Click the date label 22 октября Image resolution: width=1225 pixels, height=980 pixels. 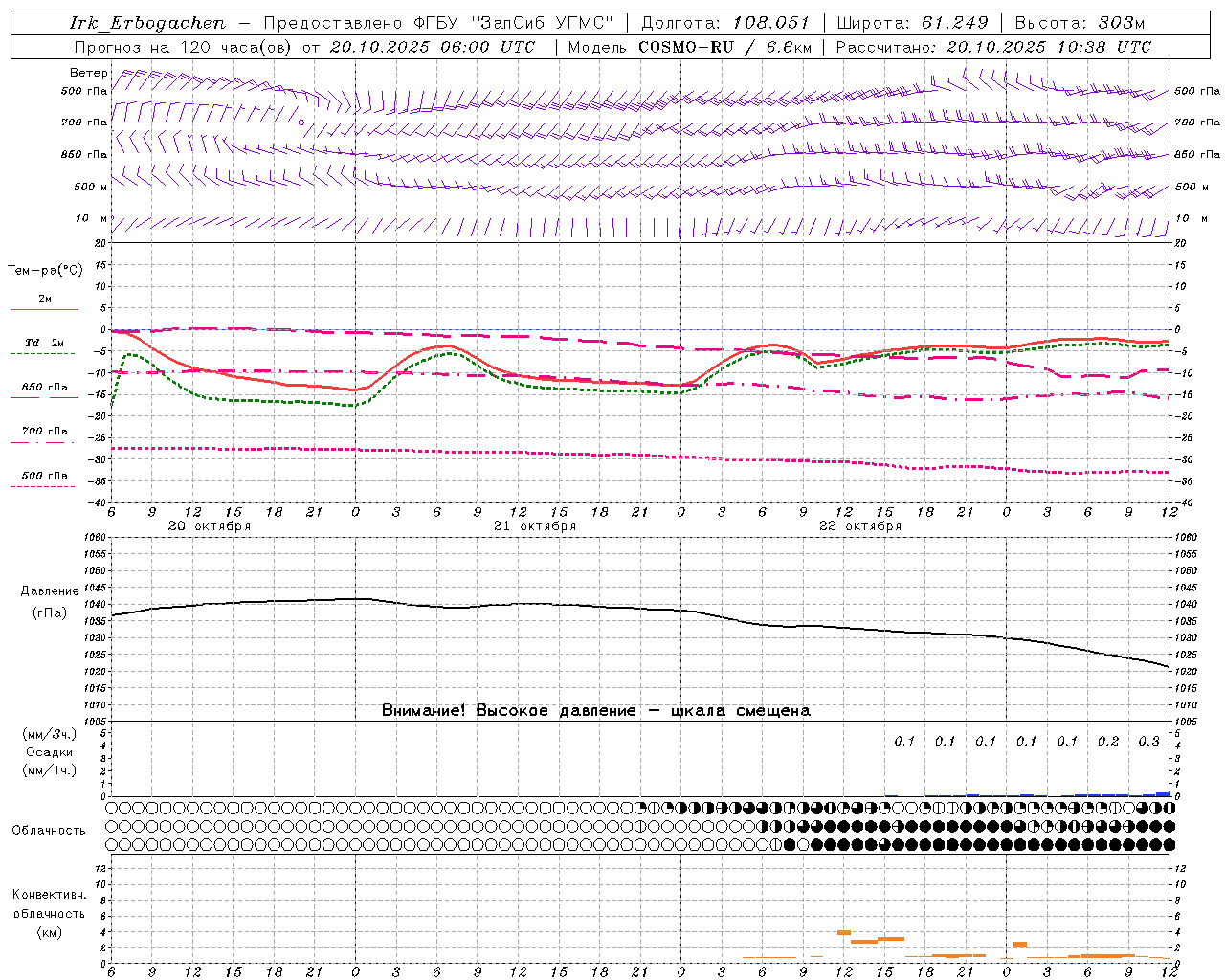860,526
